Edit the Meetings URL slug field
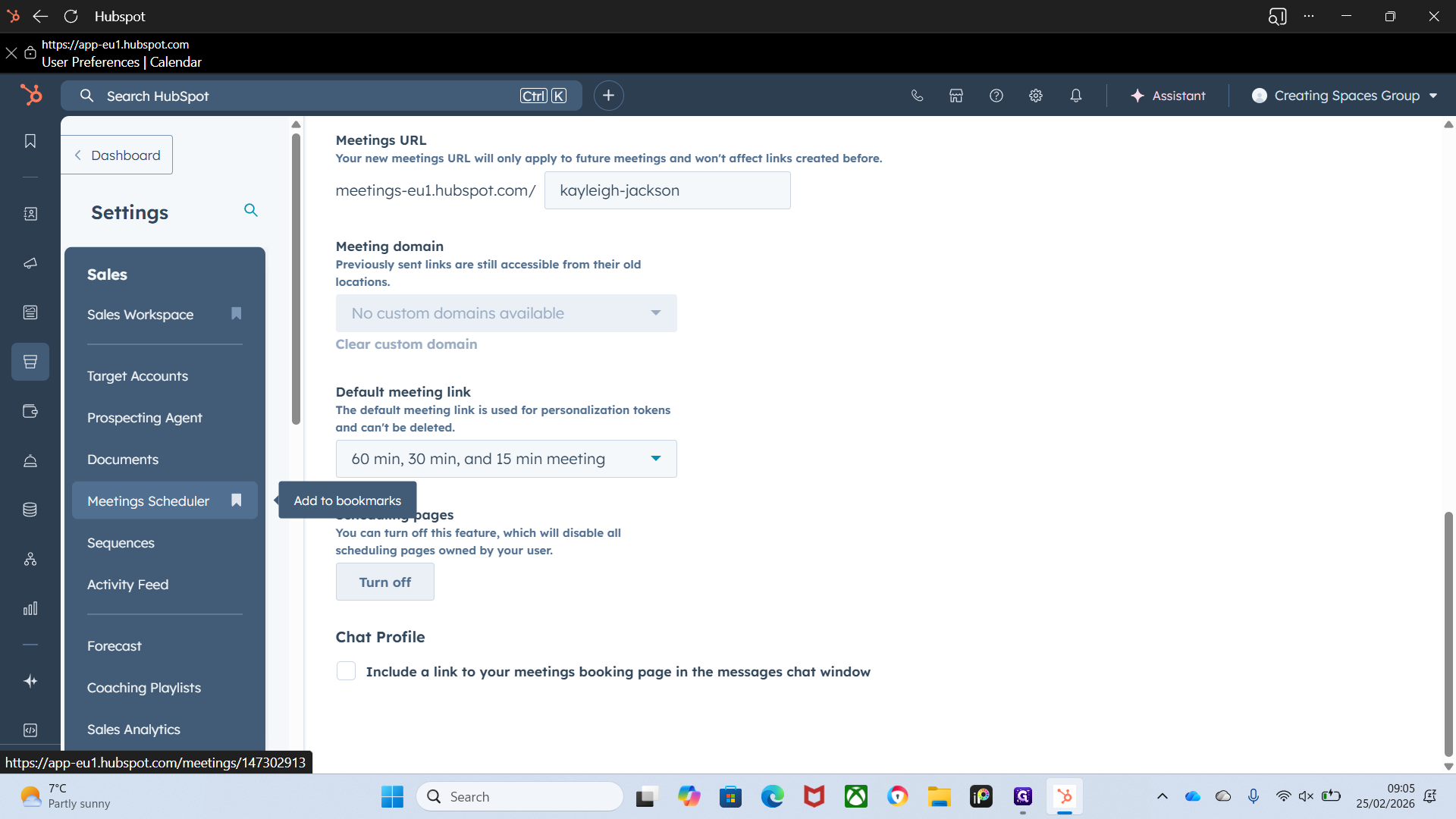The image size is (1456, 819). [667, 190]
